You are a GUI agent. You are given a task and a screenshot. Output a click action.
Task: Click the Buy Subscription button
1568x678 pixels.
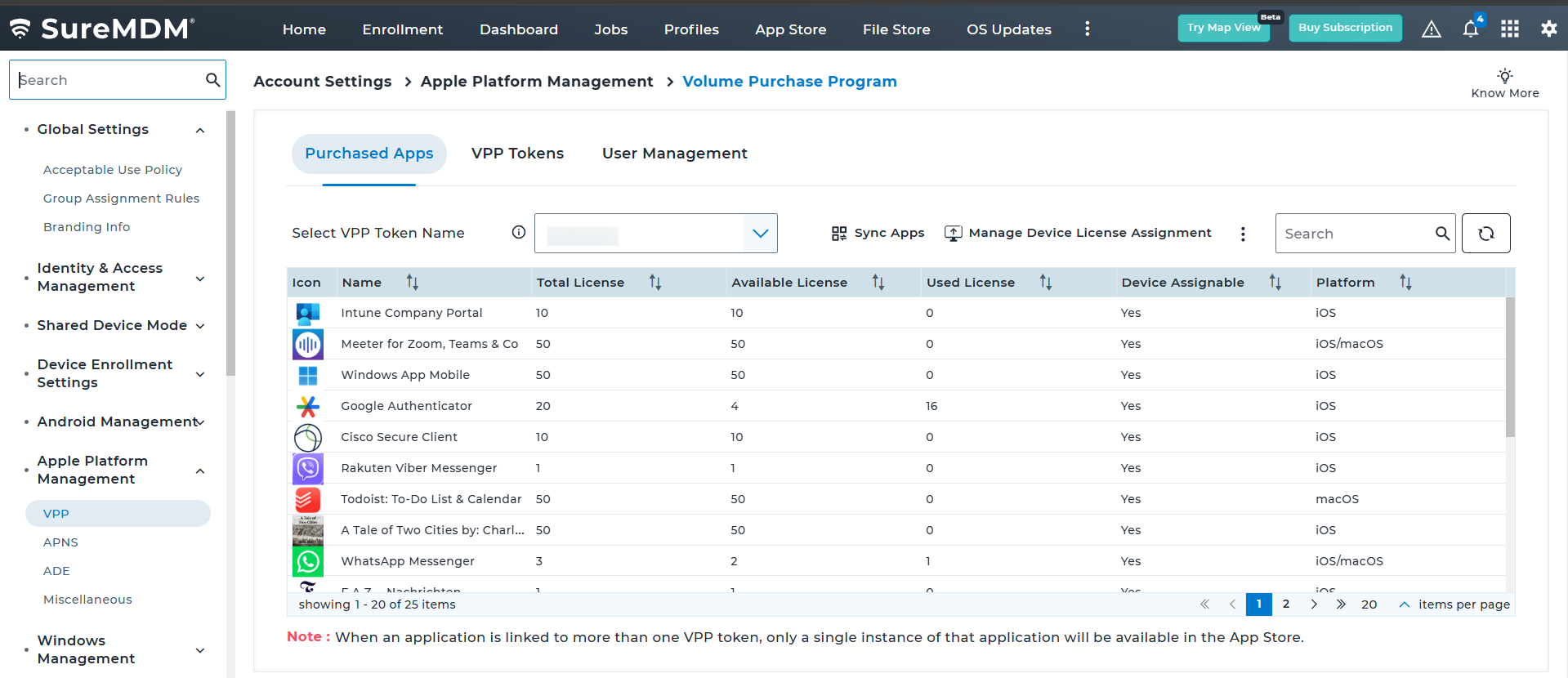[1345, 28]
